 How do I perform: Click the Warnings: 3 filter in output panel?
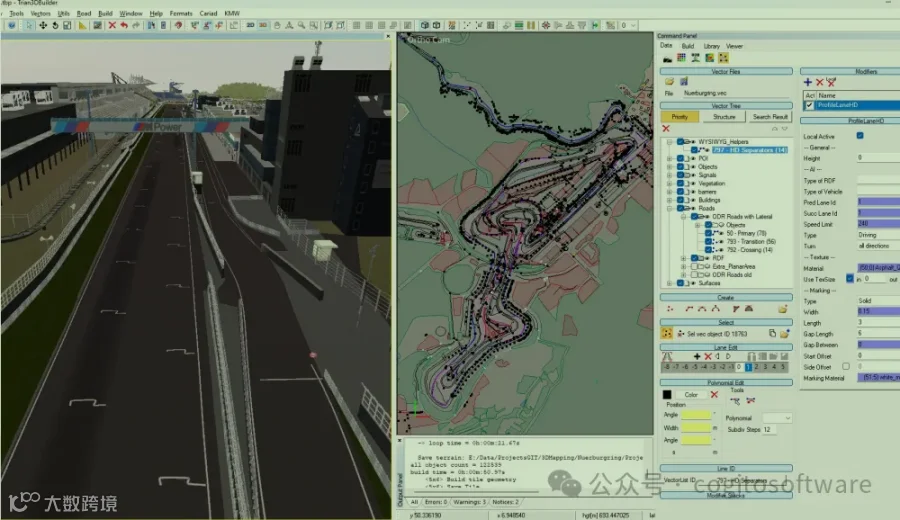pyautogui.click(x=469, y=502)
